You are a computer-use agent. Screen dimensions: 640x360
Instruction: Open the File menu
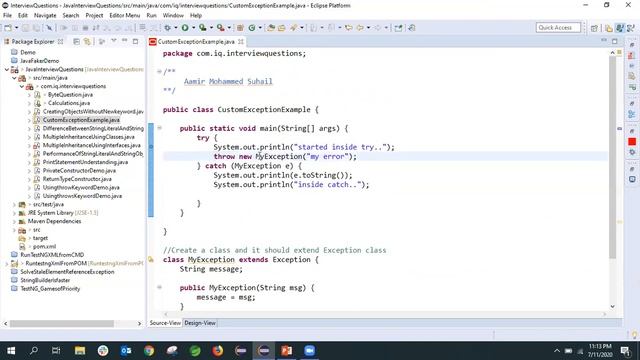(7, 16)
